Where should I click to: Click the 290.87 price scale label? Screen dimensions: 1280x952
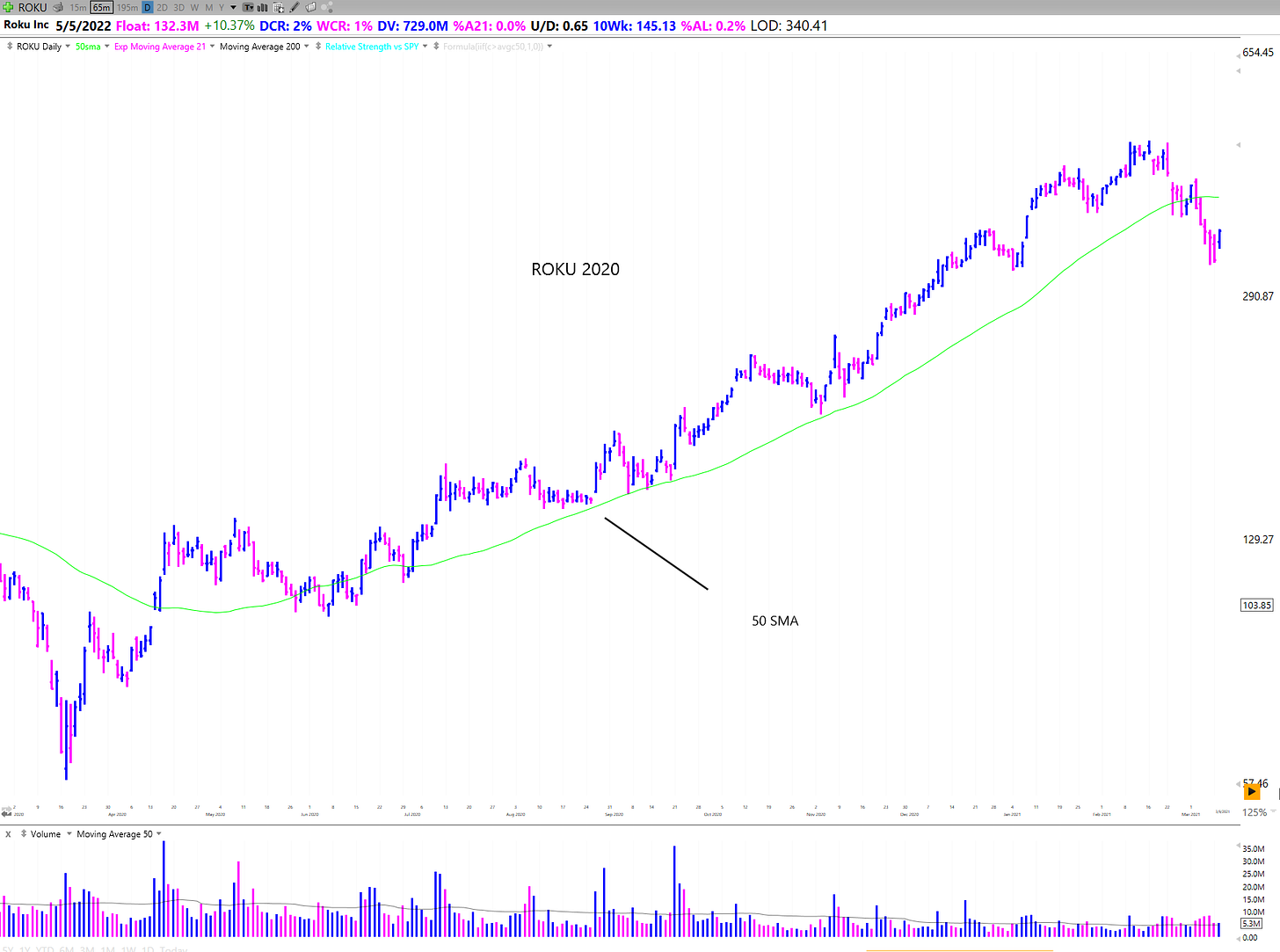point(1258,296)
